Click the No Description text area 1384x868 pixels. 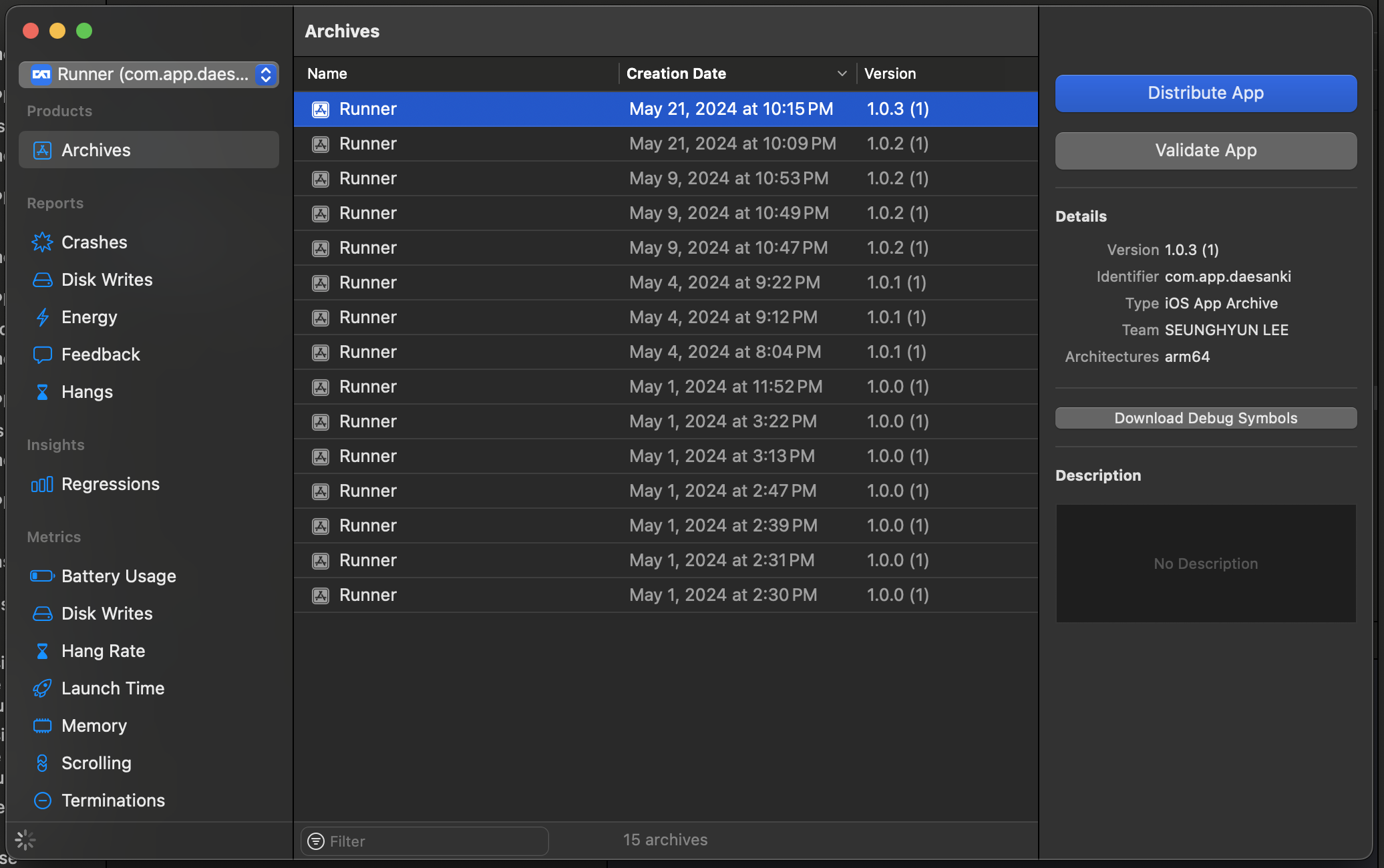click(1206, 564)
